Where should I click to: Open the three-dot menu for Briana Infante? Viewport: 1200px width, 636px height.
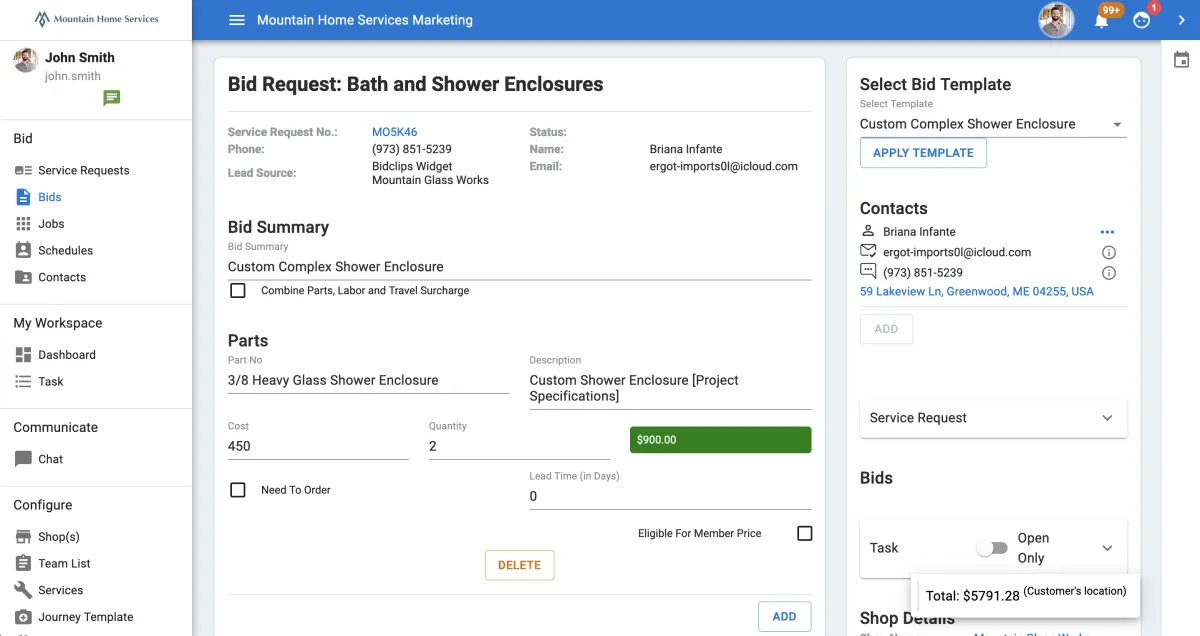click(1107, 232)
